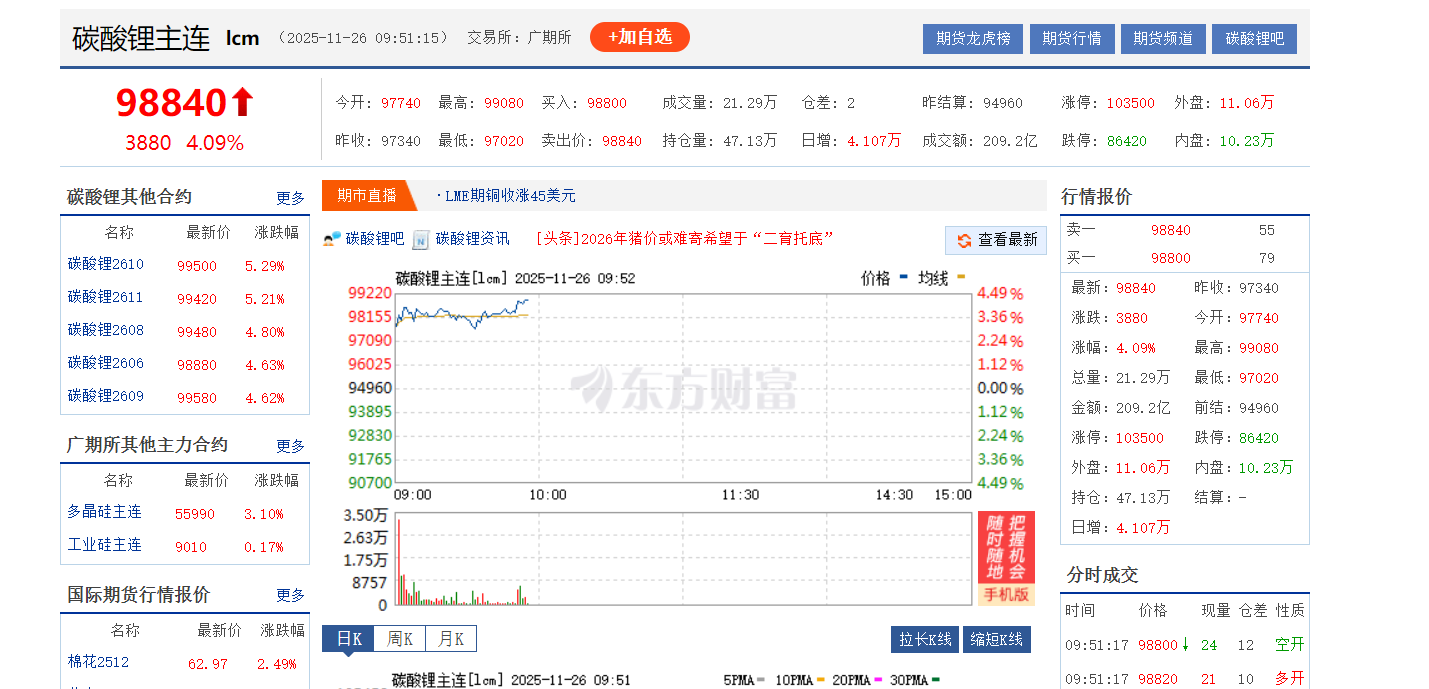Open 更多 for 碳酸锂其他合约
The image size is (1429, 689).
291,198
